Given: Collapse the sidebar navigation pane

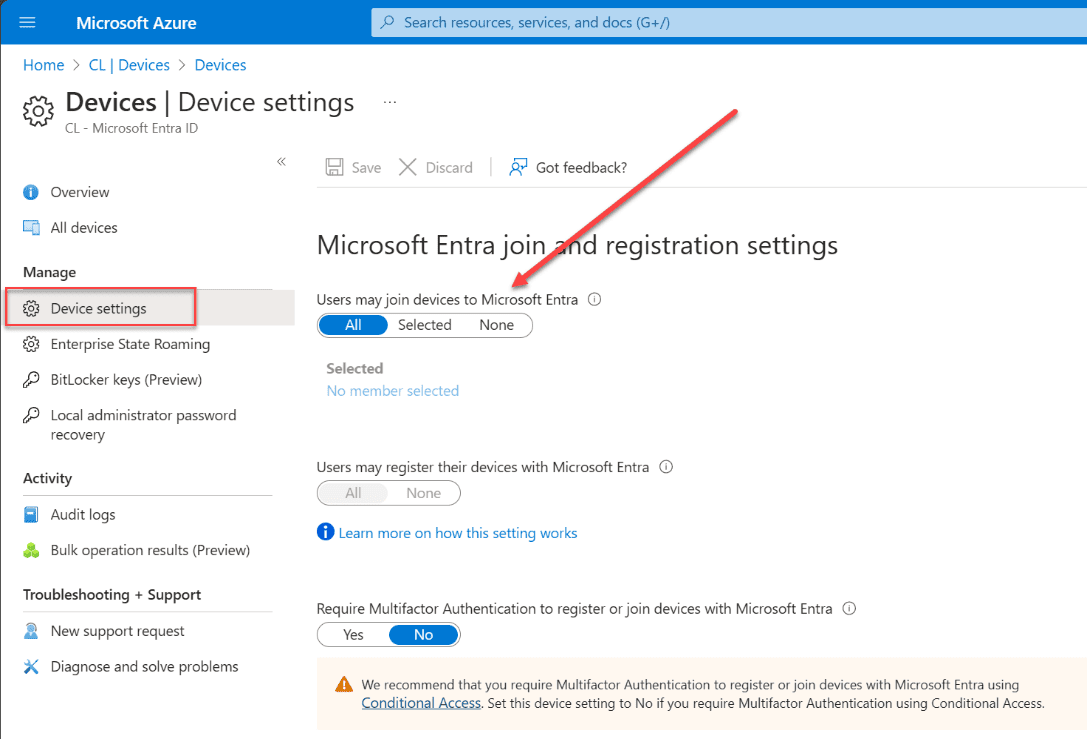Looking at the screenshot, I should pyautogui.click(x=281, y=162).
